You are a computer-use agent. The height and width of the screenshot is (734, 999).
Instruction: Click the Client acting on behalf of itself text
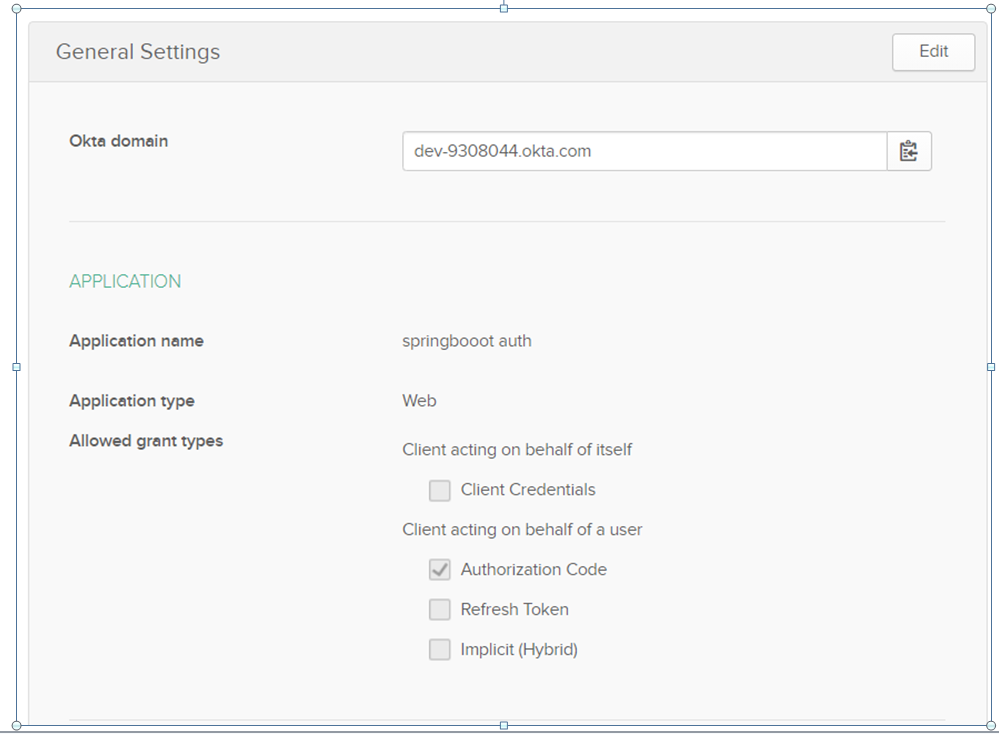click(x=517, y=449)
